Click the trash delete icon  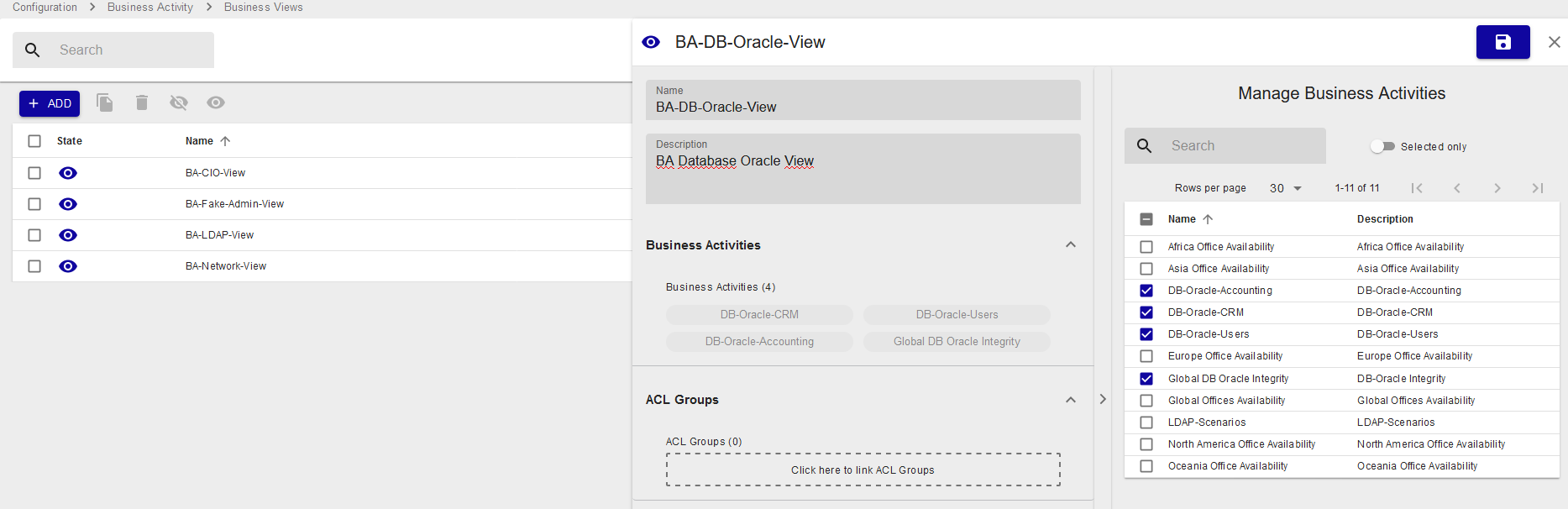(x=142, y=102)
